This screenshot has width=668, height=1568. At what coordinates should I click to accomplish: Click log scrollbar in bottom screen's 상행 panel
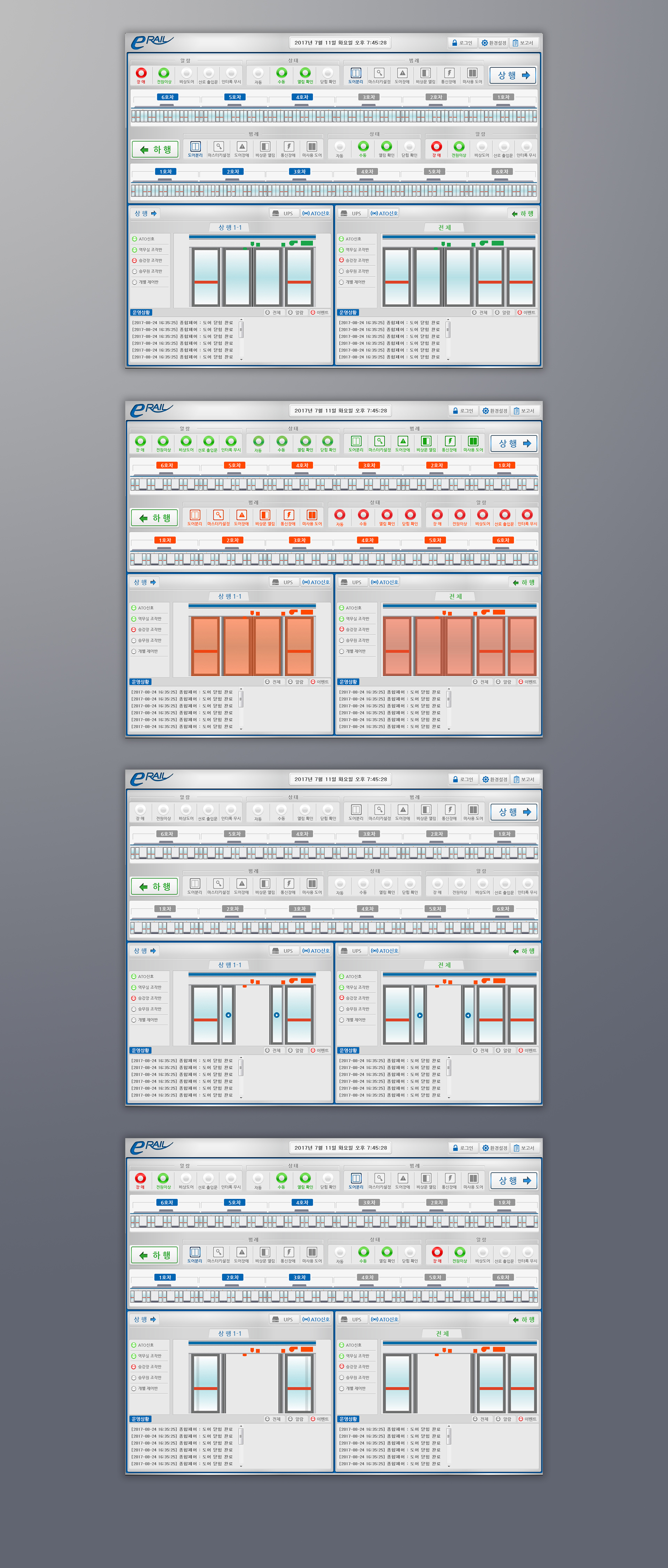tap(241, 1445)
